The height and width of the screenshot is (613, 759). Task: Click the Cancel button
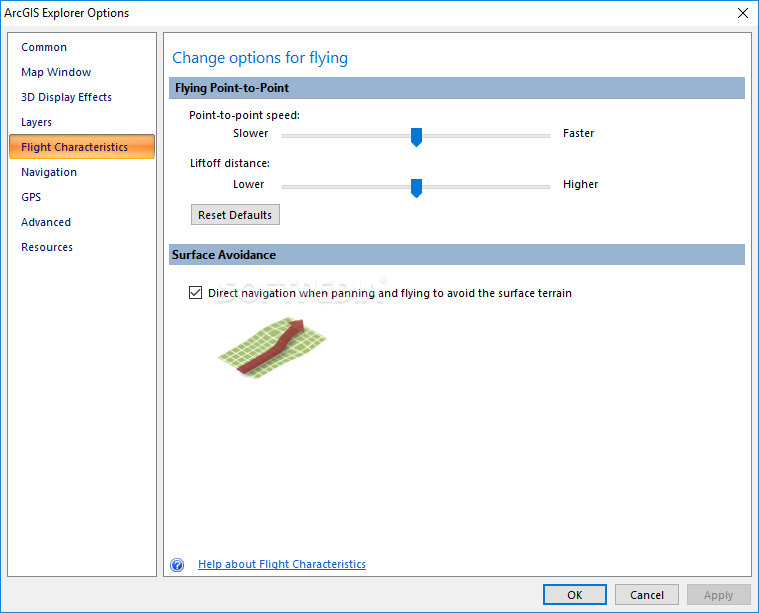click(x=647, y=595)
